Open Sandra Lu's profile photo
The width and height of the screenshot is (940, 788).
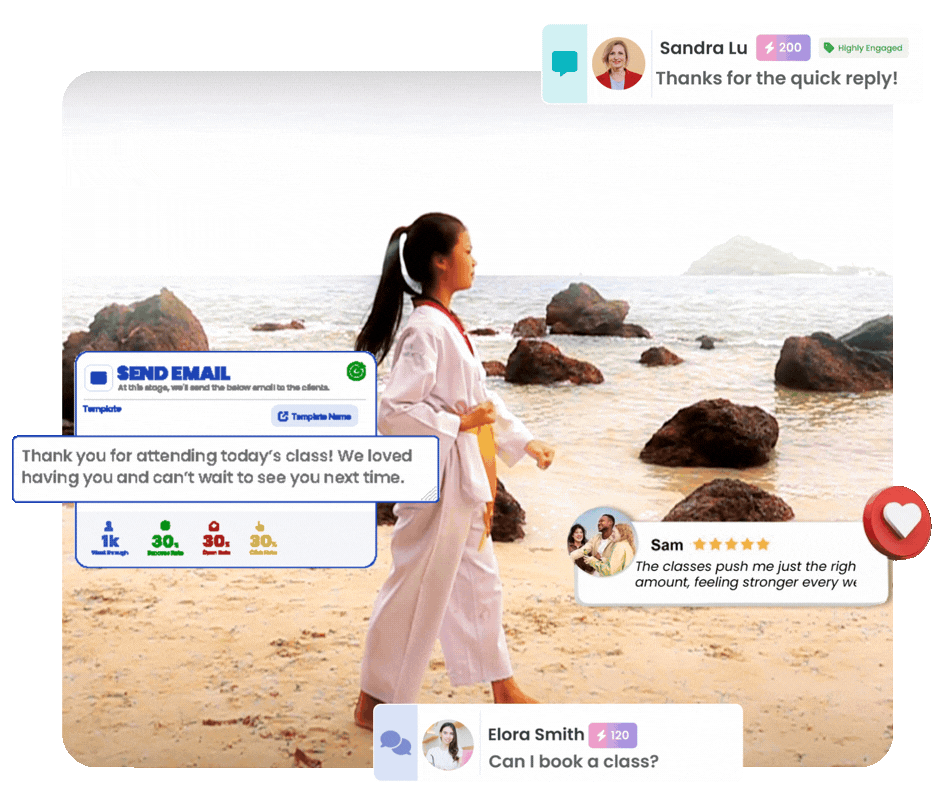click(x=618, y=64)
